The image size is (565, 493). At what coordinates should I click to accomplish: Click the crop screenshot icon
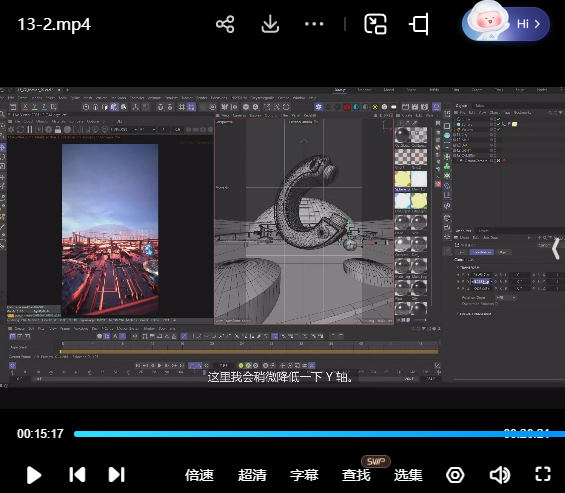click(x=419, y=24)
